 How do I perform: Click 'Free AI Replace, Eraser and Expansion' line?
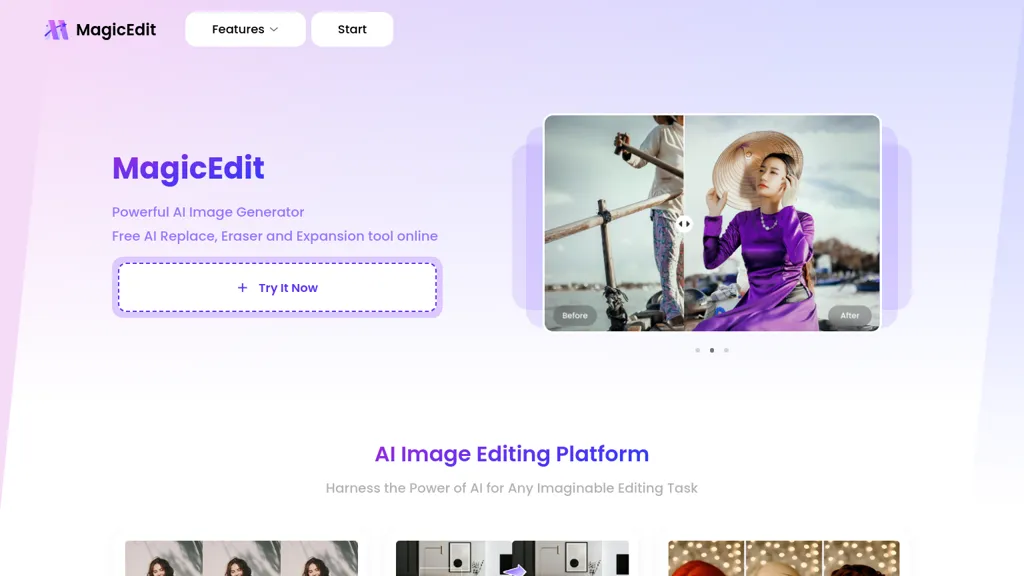coord(275,236)
